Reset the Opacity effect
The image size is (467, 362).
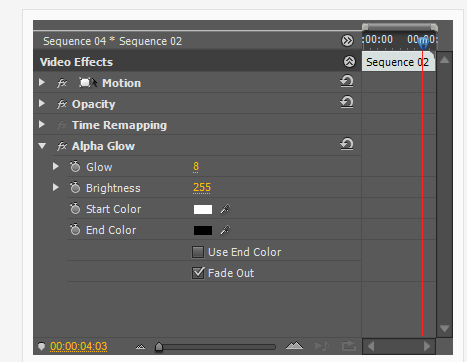(x=347, y=102)
